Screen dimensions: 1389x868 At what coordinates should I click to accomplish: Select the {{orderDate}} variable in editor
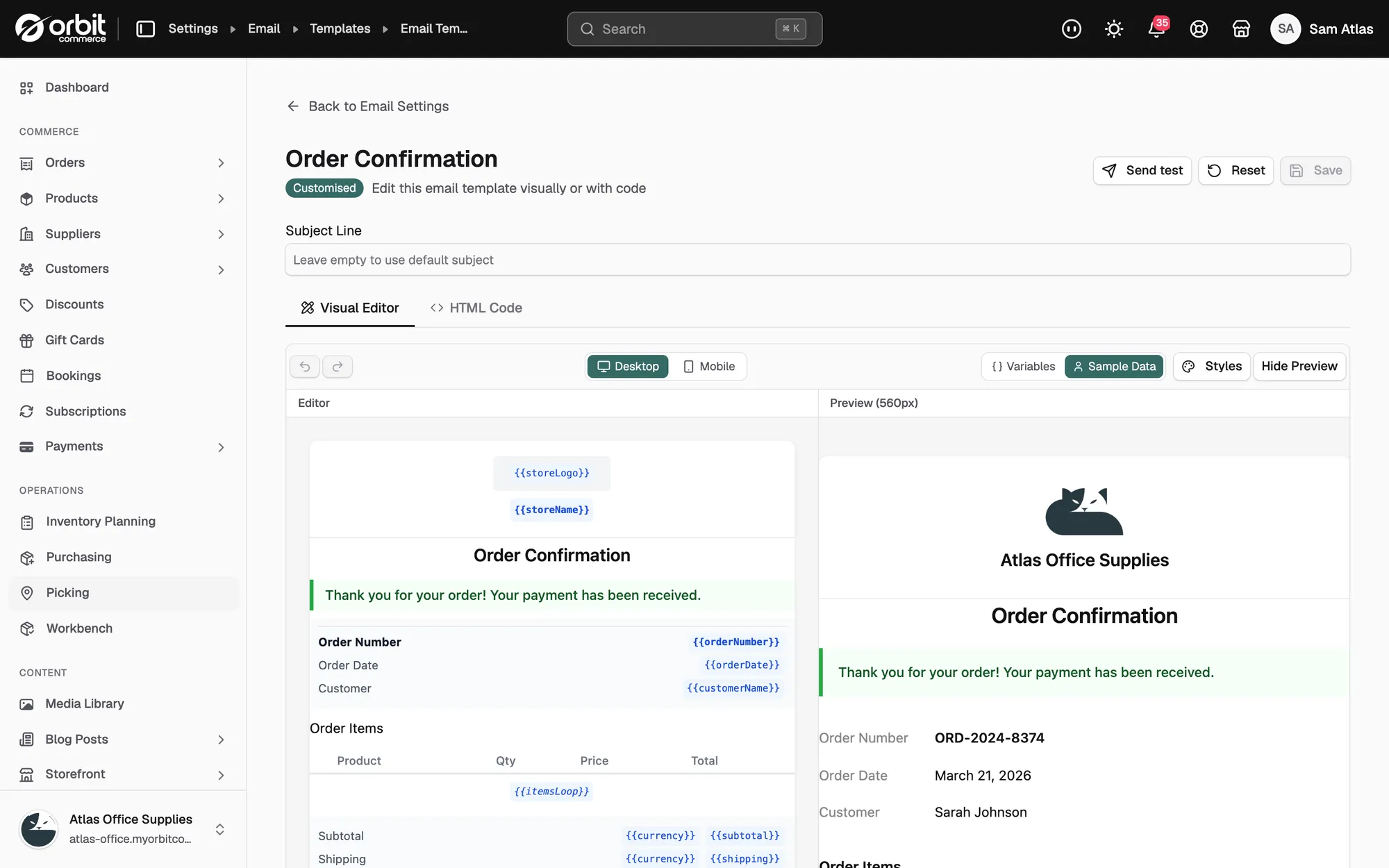point(742,665)
